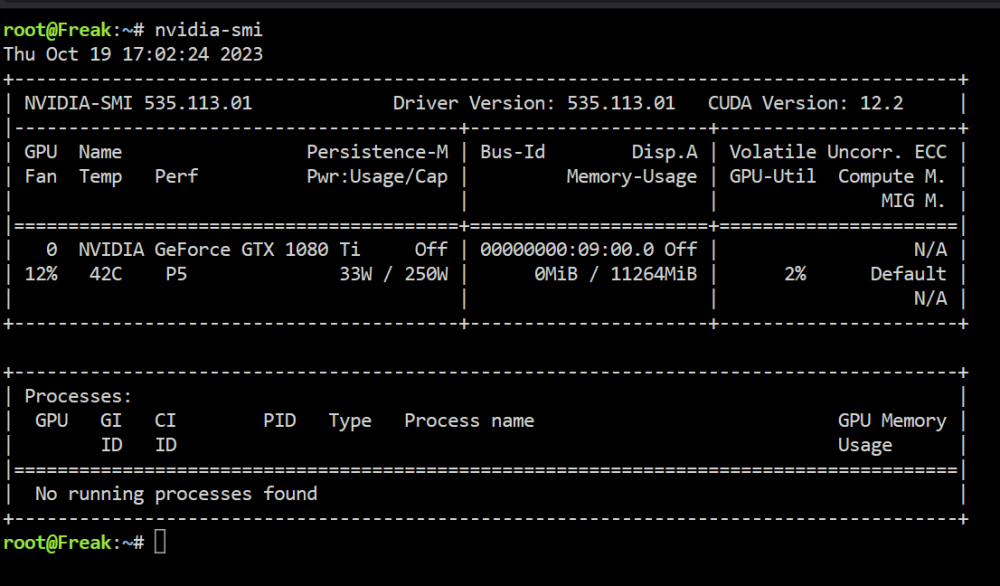1000x586 pixels.
Task: Click the Persistence-M column header
Action: tap(378, 152)
